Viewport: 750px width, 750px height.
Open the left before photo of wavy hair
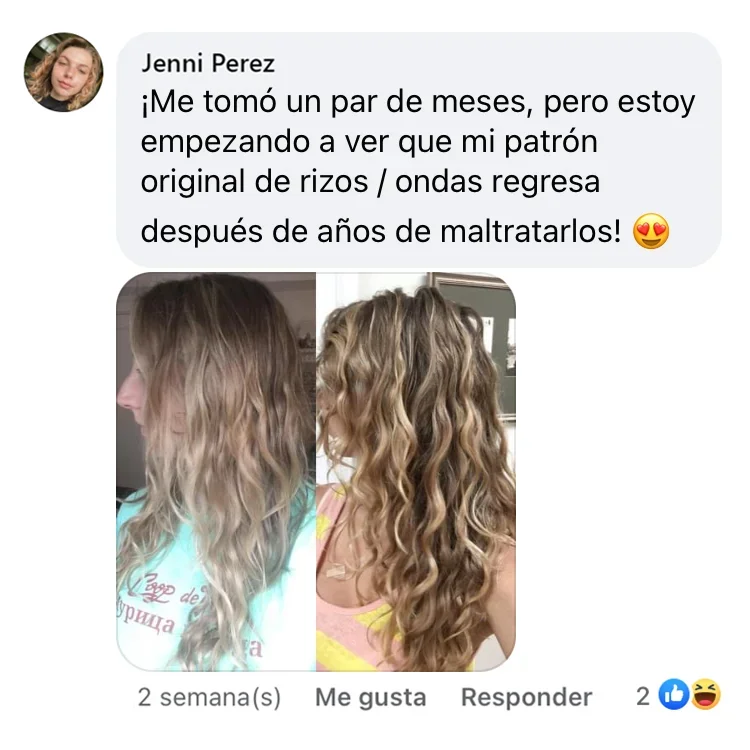[x=216, y=472]
